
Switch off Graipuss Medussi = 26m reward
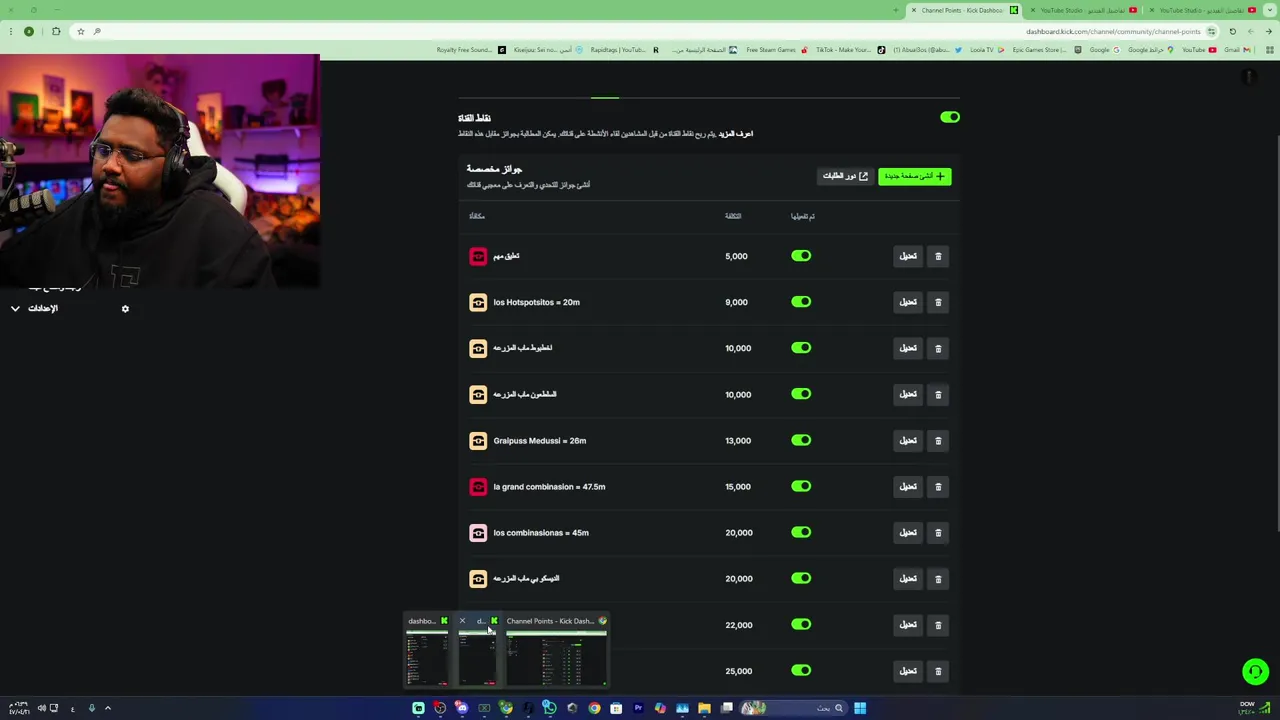tap(801, 440)
